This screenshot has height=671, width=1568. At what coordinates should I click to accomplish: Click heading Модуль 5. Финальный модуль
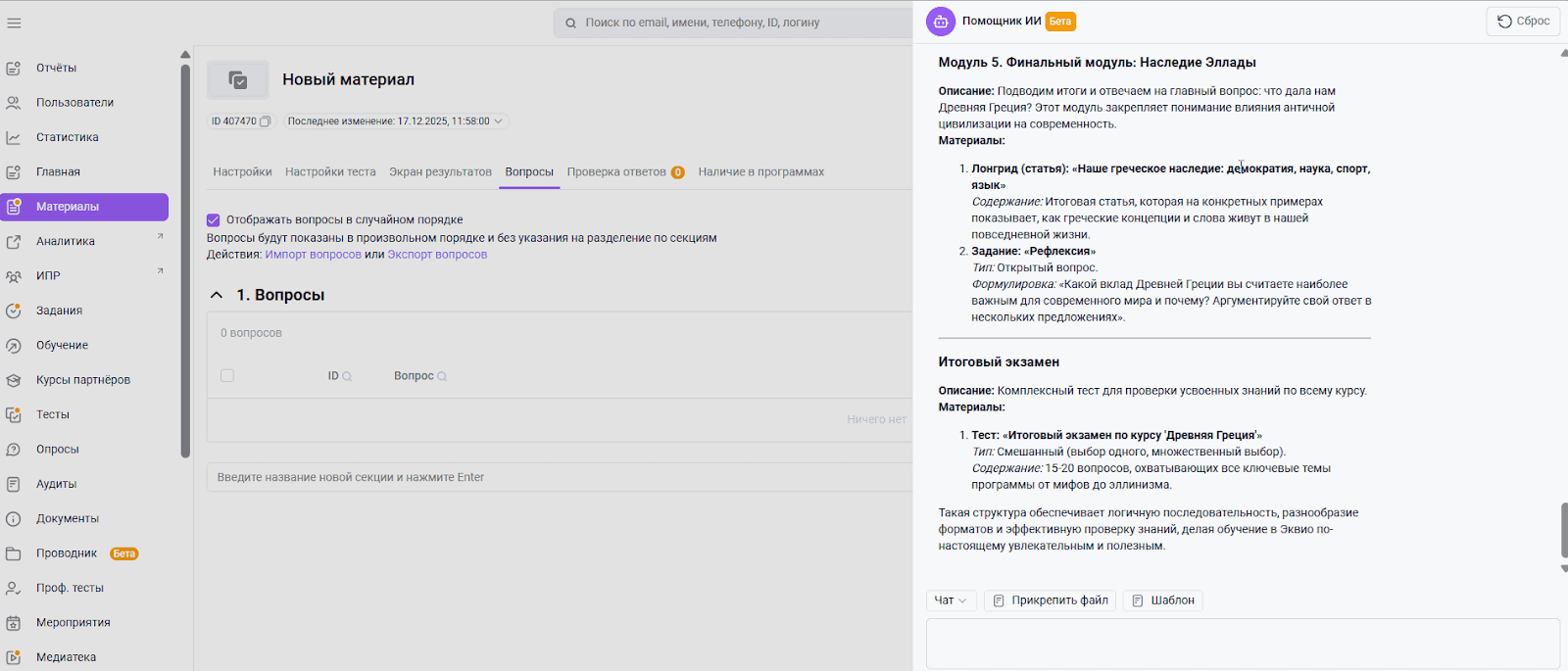click(x=1098, y=63)
